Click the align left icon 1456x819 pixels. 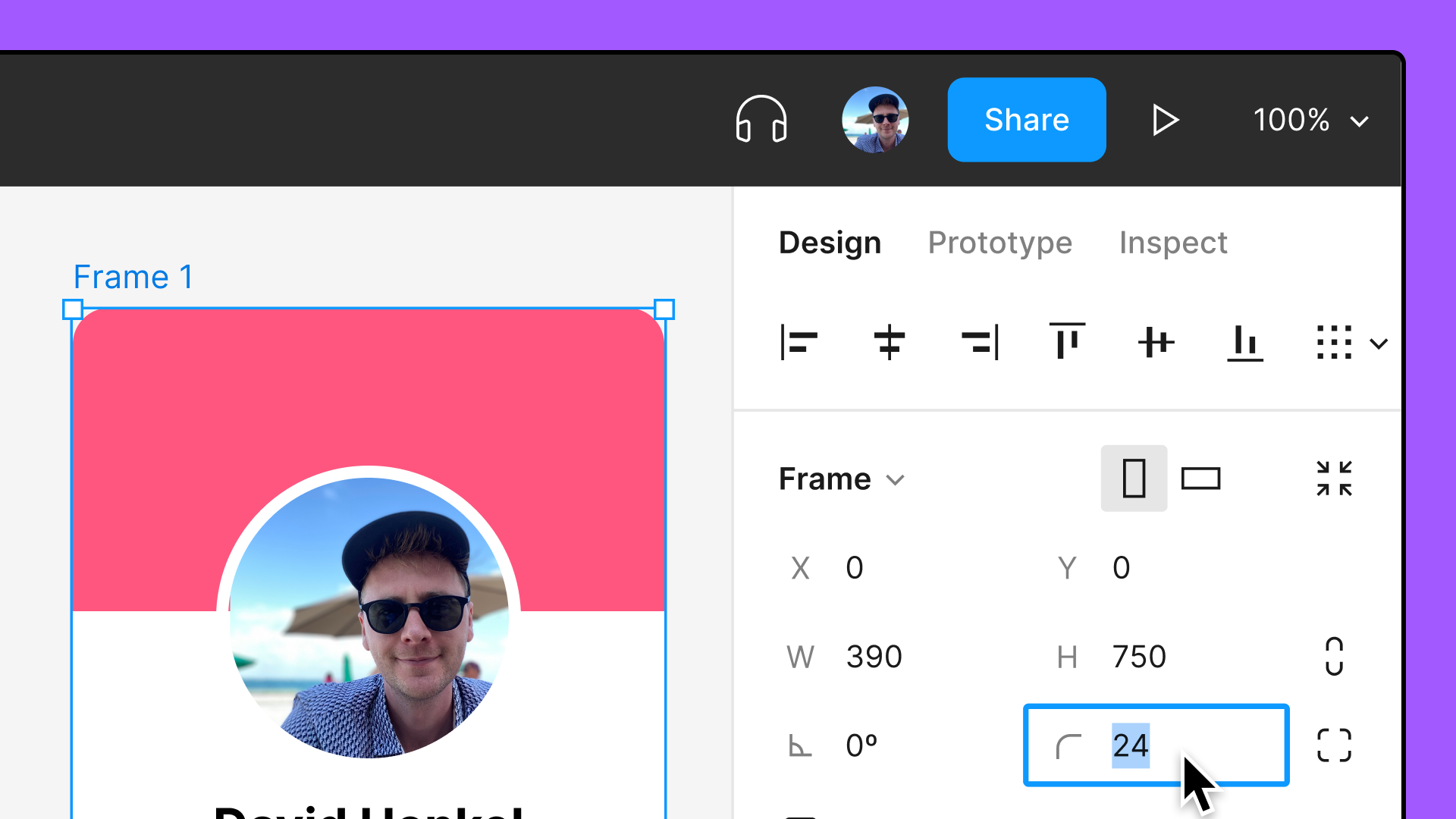click(x=799, y=343)
